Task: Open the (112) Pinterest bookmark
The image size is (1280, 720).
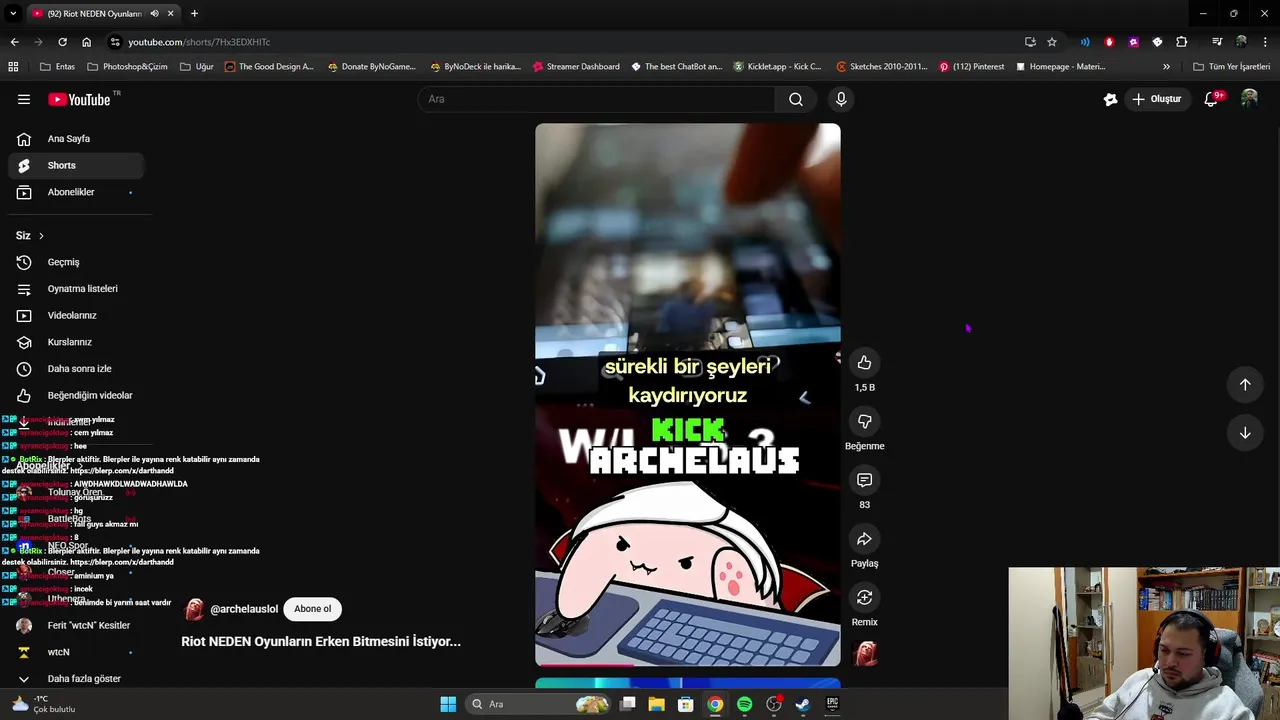Action: tap(971, 67)
